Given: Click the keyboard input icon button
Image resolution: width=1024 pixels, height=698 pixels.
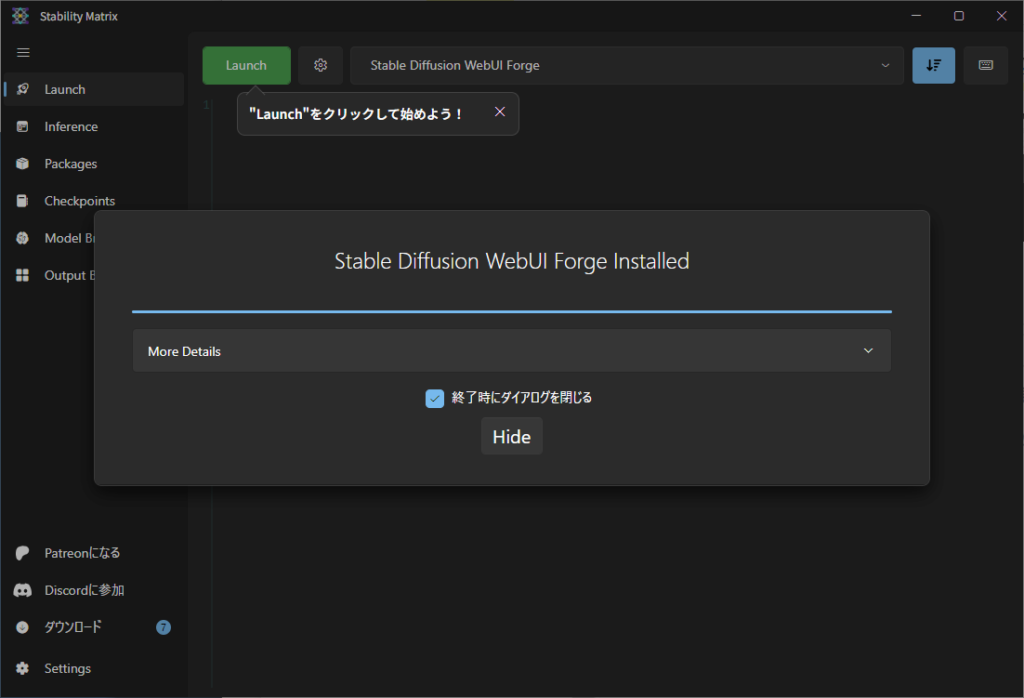Looking at the screenshot, I should (x=985, y=65).
